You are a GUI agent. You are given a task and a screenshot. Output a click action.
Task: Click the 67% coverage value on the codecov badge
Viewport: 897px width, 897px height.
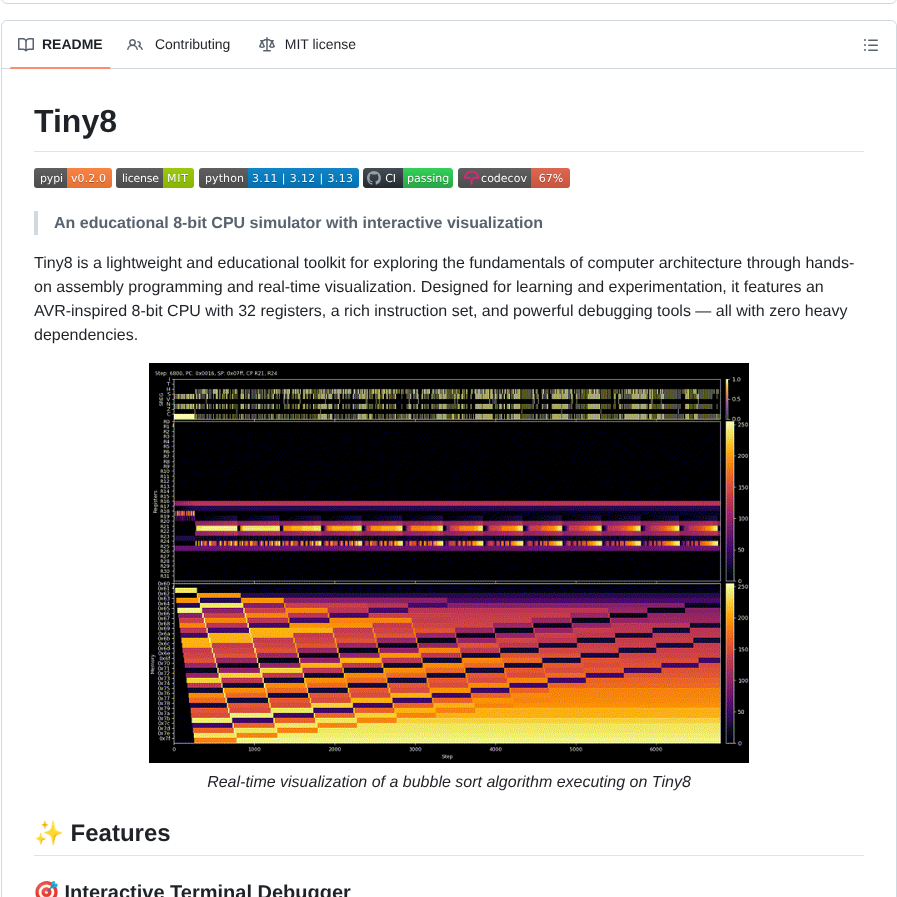550,178
